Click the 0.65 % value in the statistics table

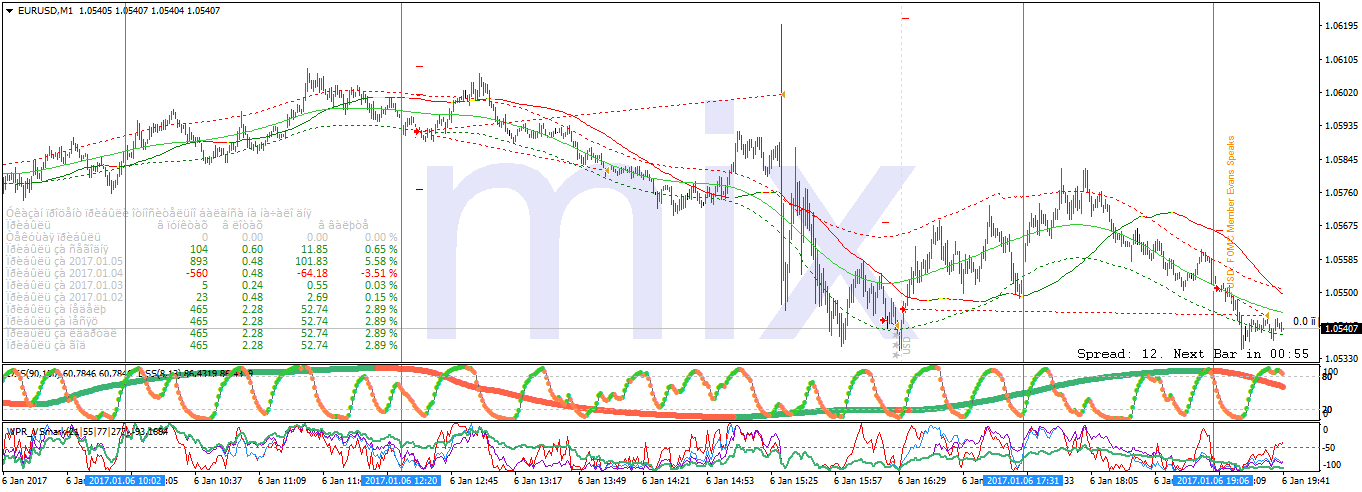click(379, 249)
